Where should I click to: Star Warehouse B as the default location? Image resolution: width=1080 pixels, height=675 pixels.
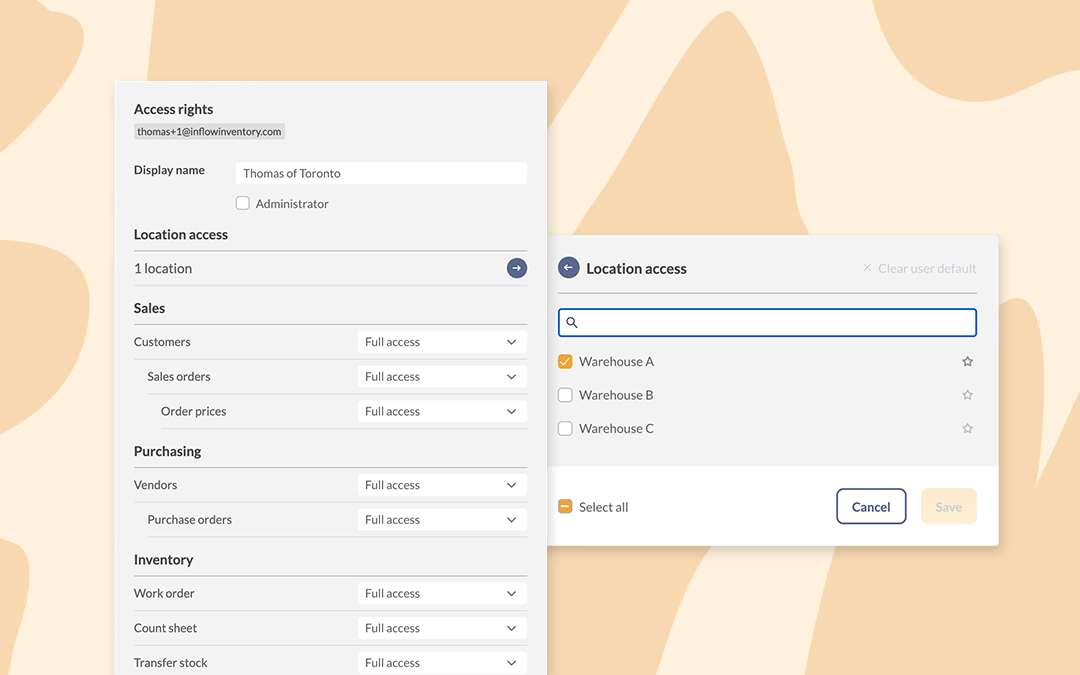click(x=967, y=395)
